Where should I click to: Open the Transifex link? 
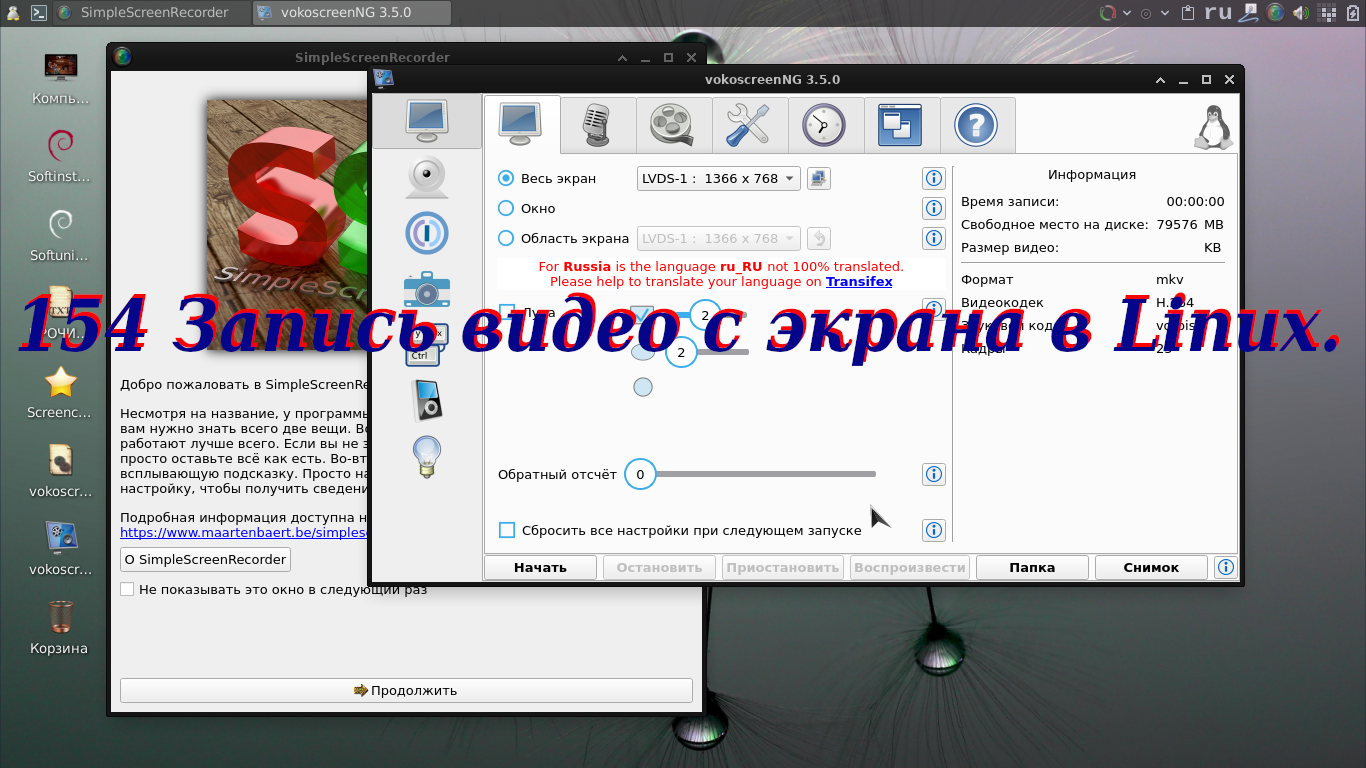[x=859, y=282]
